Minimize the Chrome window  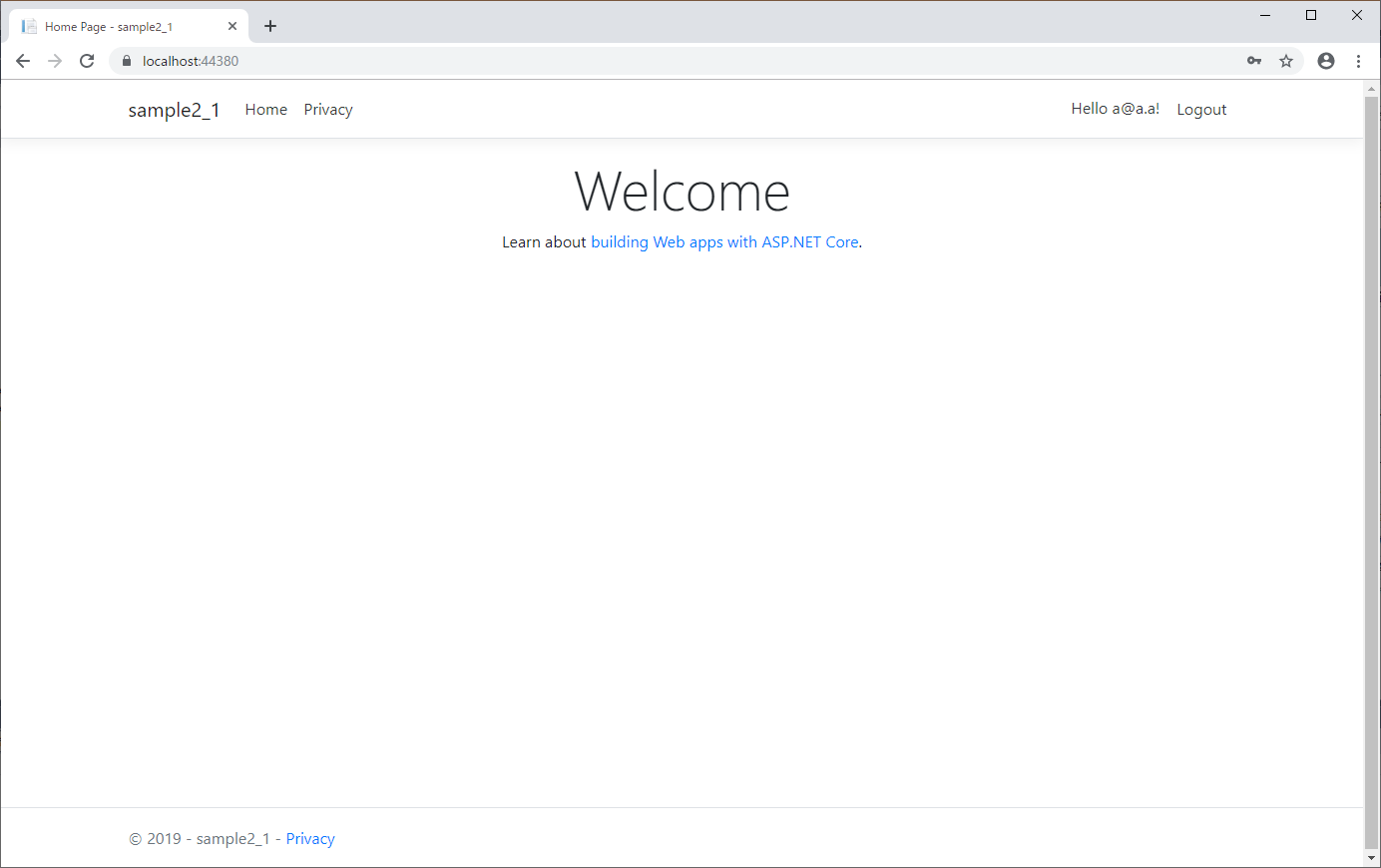pyautogui.click(x=1265, y=15)
